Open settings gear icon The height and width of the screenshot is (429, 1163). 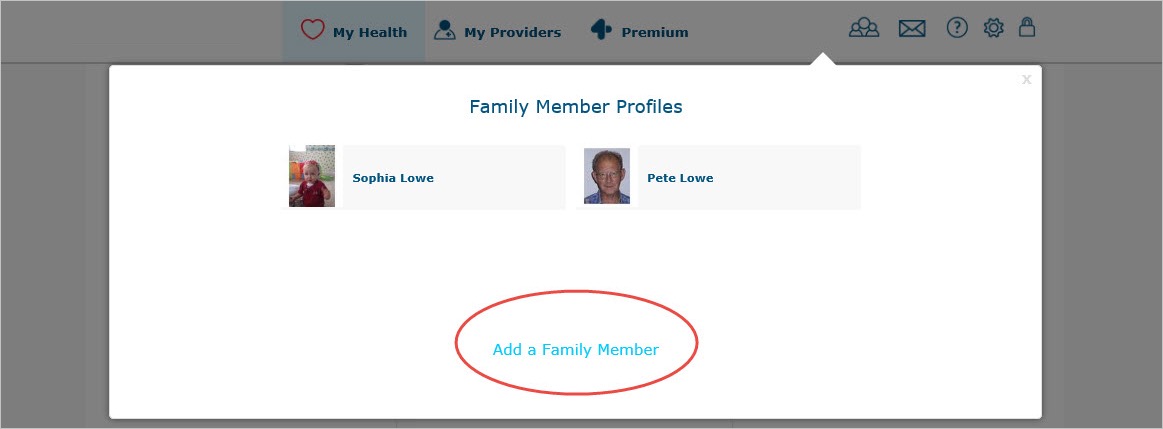(x=993, y=28)
